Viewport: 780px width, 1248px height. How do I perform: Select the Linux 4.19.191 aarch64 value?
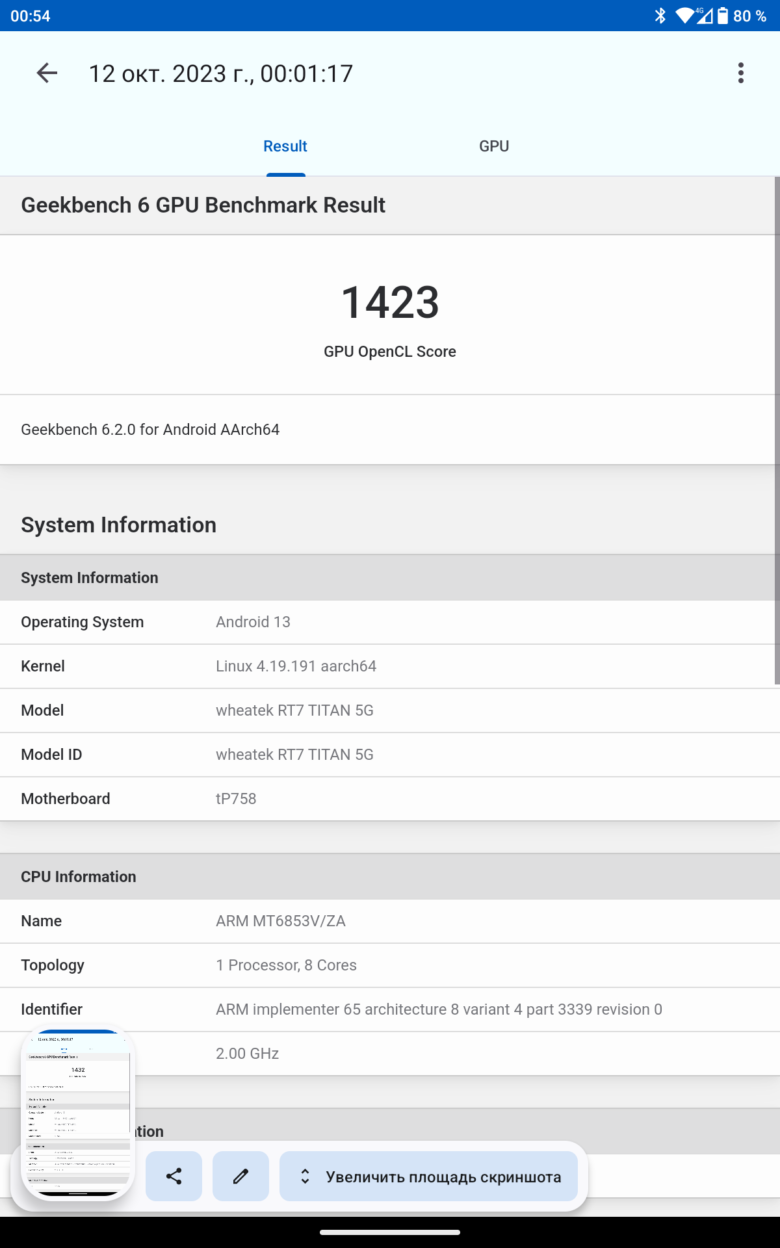(296, 666)
